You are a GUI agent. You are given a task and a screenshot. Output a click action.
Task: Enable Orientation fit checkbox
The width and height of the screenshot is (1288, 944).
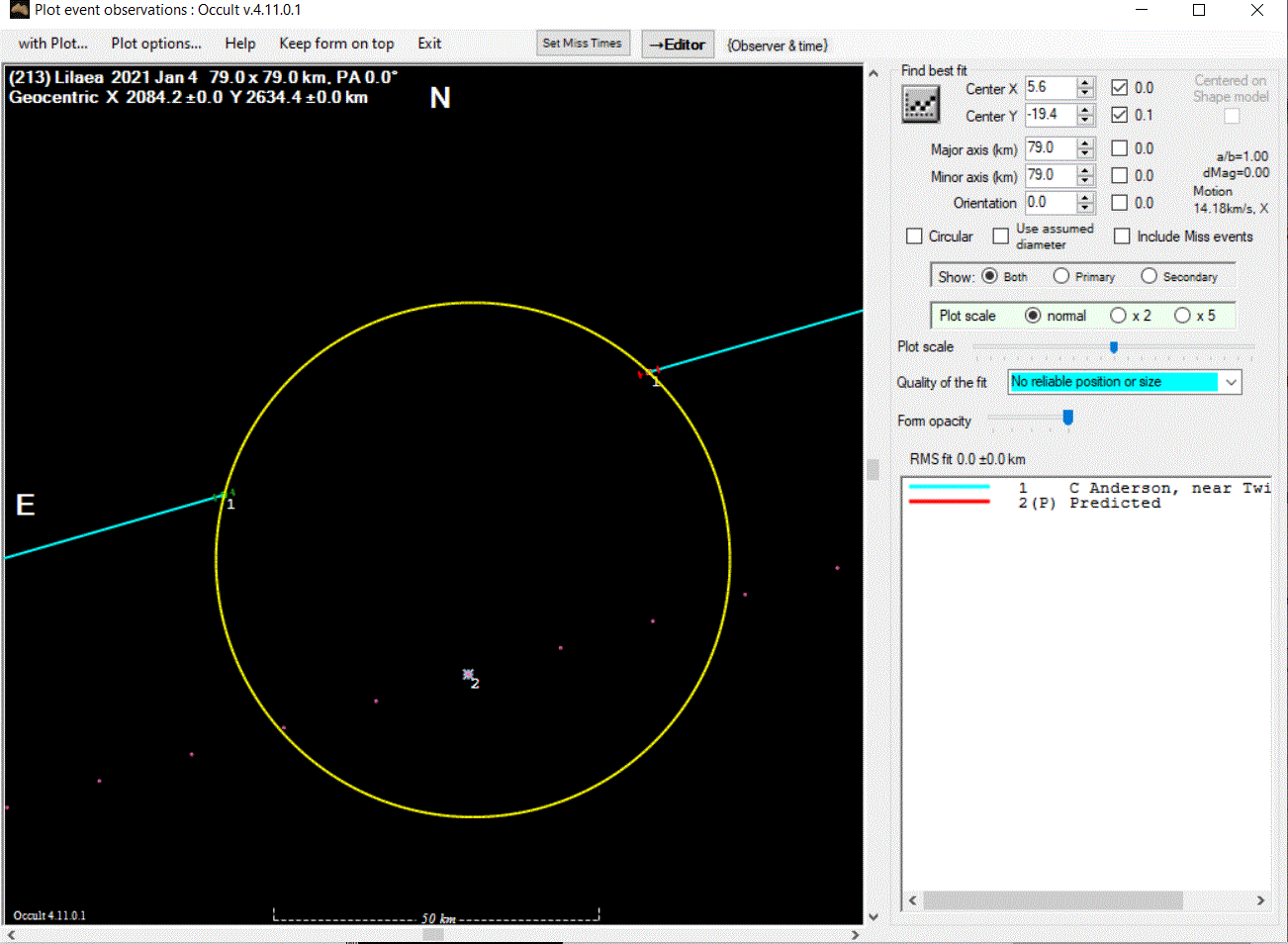point(1119,203)
